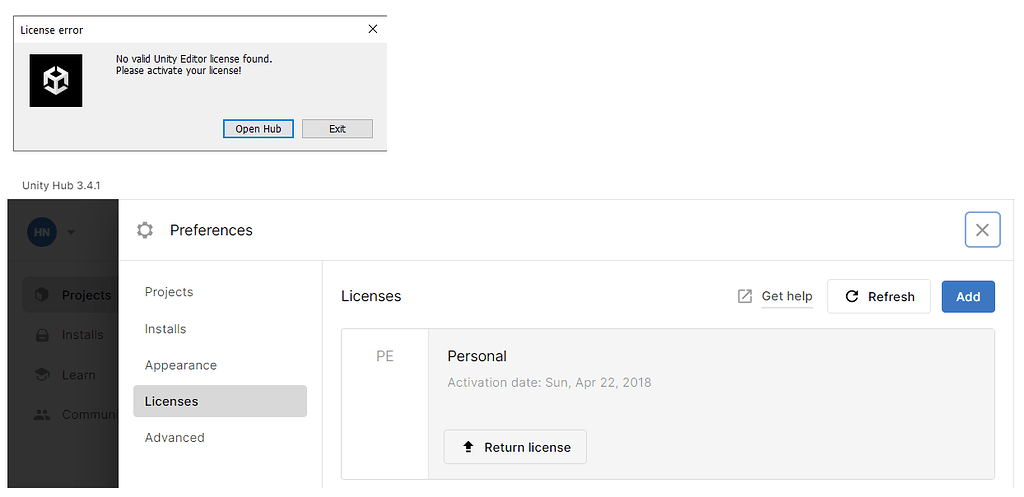Viewport: 1024px width, 497px height.
Task: Click the Learn graduation cap icon
Action: 41,375
